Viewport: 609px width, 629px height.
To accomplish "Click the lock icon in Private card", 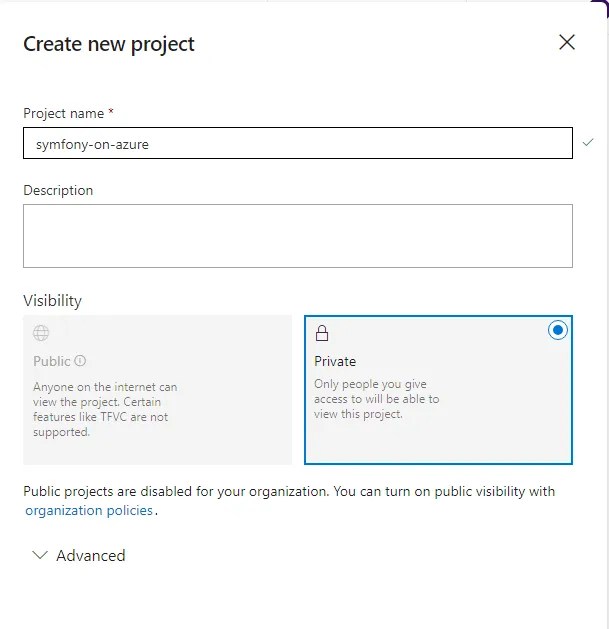I will pos(322,333).
